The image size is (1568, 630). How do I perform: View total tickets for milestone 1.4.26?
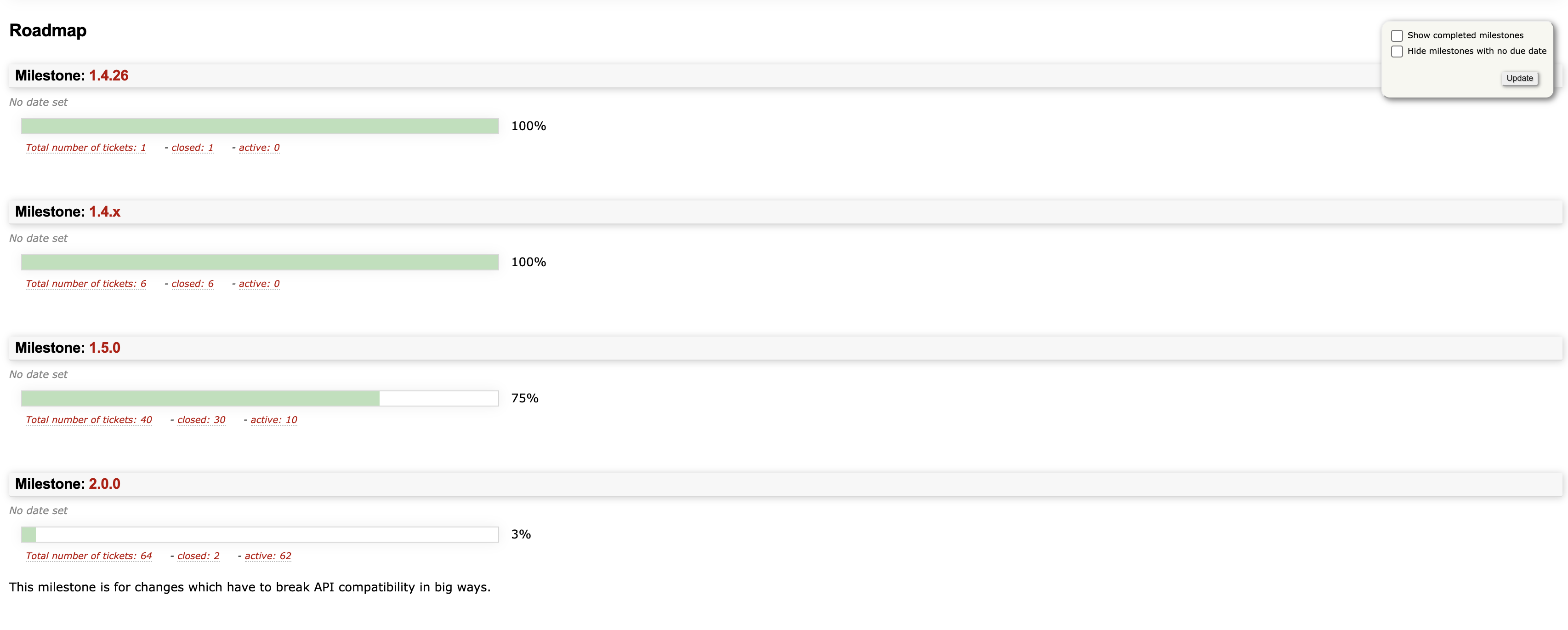tap(85, 148)
